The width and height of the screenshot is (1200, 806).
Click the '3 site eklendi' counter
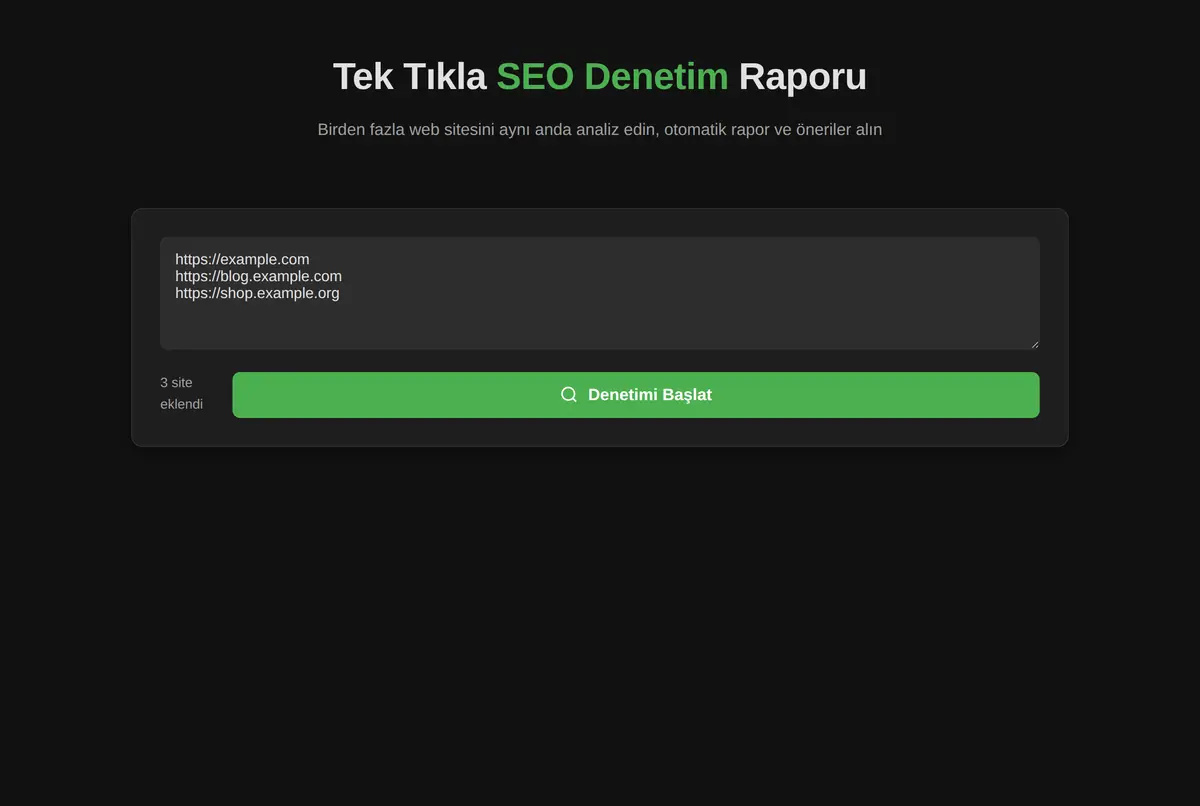click(182, 393)
